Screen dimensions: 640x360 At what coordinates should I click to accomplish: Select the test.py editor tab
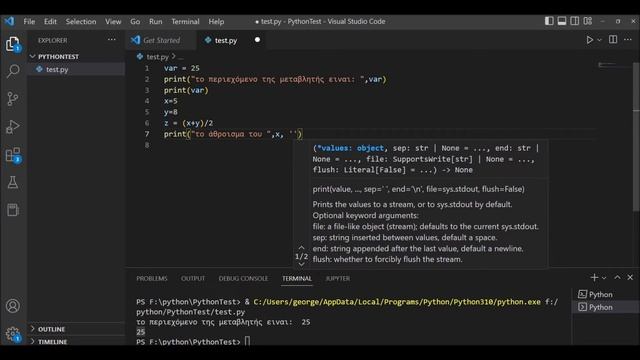point(226,40)
